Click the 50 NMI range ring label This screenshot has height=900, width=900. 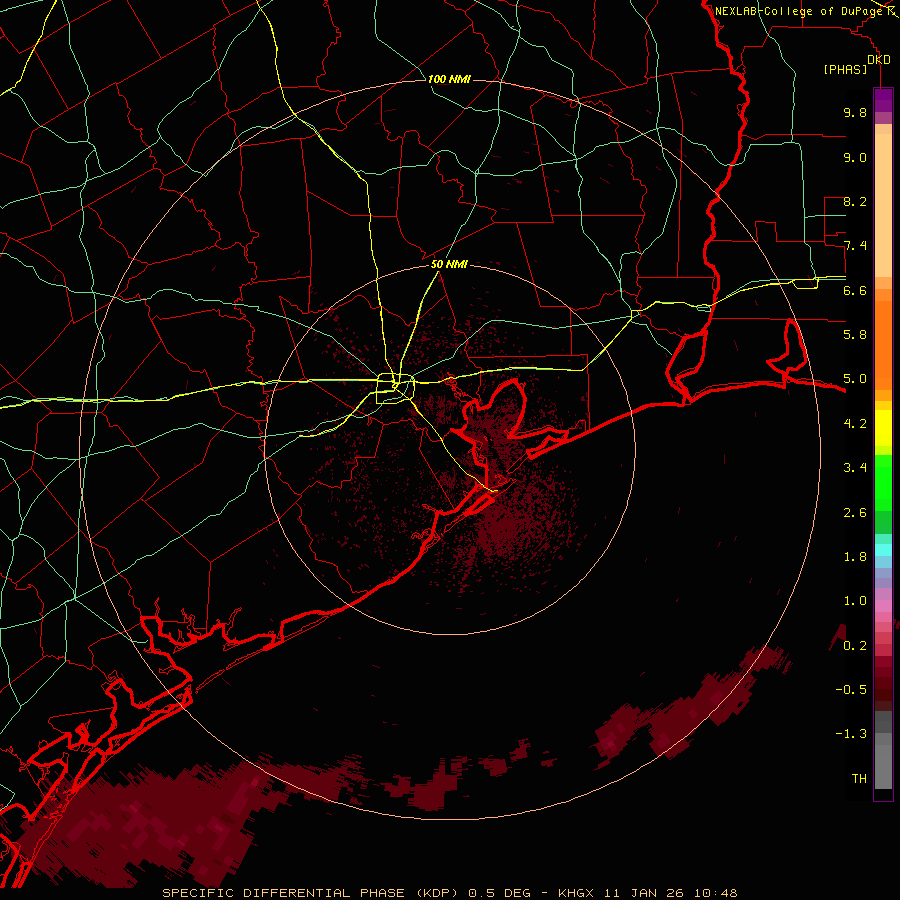point(449,264)
